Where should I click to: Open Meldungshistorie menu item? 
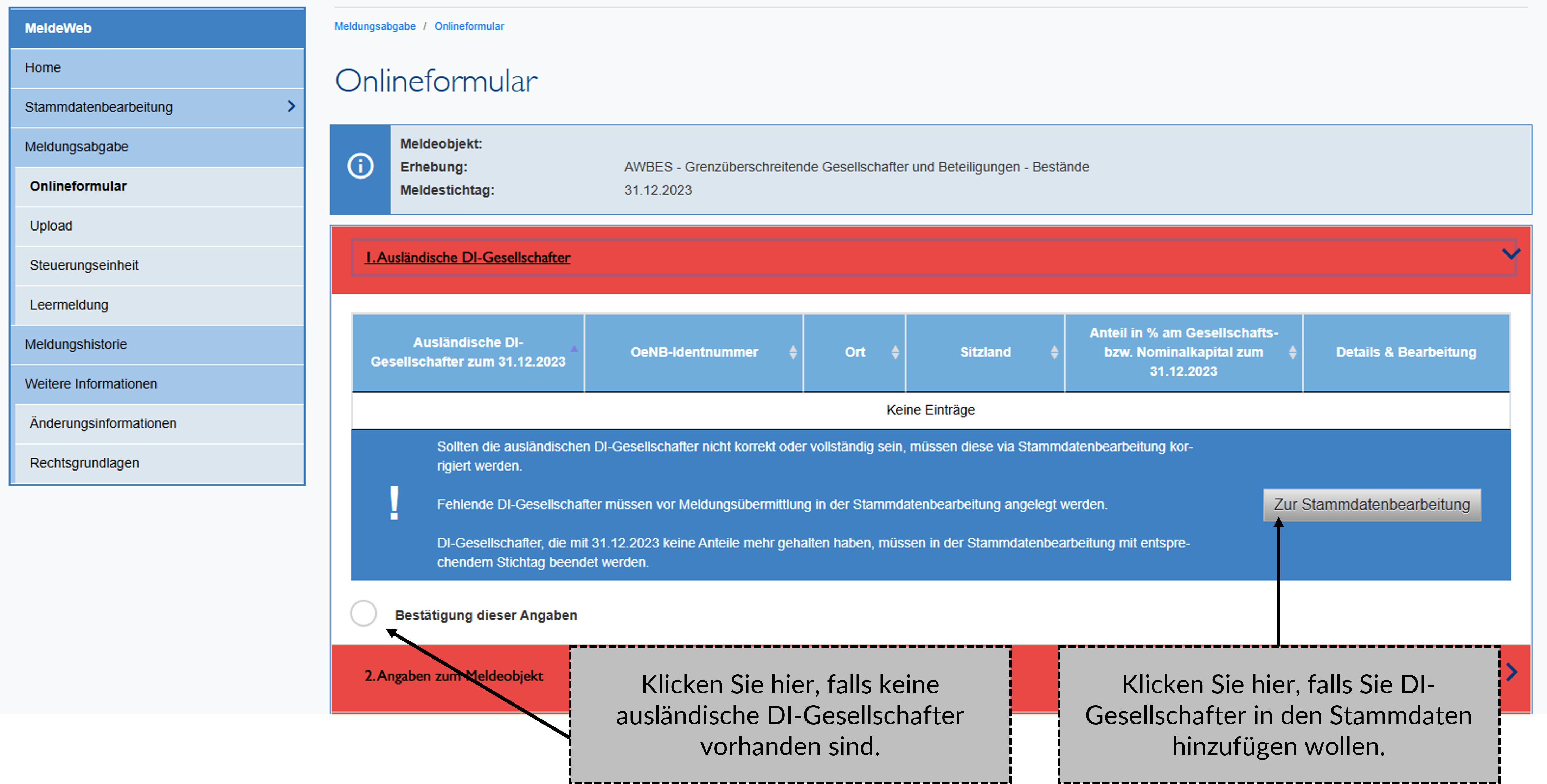pos(76,344)
